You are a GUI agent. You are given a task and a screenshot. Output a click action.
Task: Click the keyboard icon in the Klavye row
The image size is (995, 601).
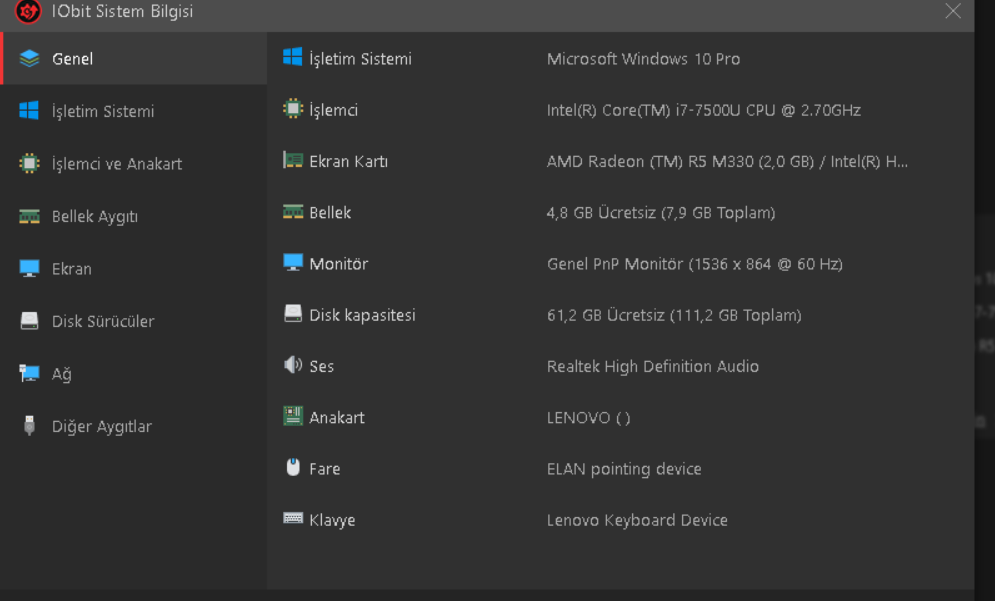point(293,519)
